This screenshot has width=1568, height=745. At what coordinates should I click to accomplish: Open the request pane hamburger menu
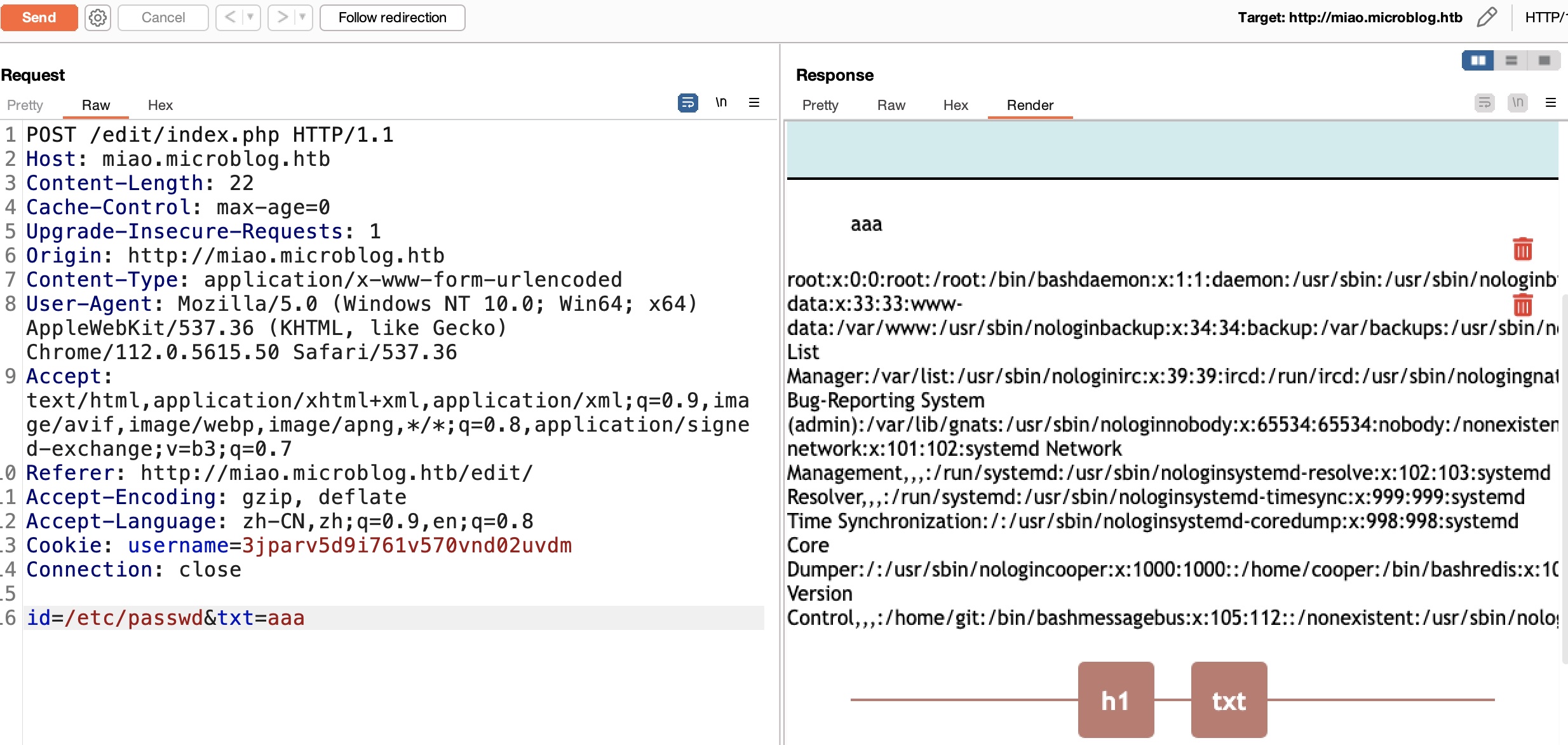[x=754, y=102]
